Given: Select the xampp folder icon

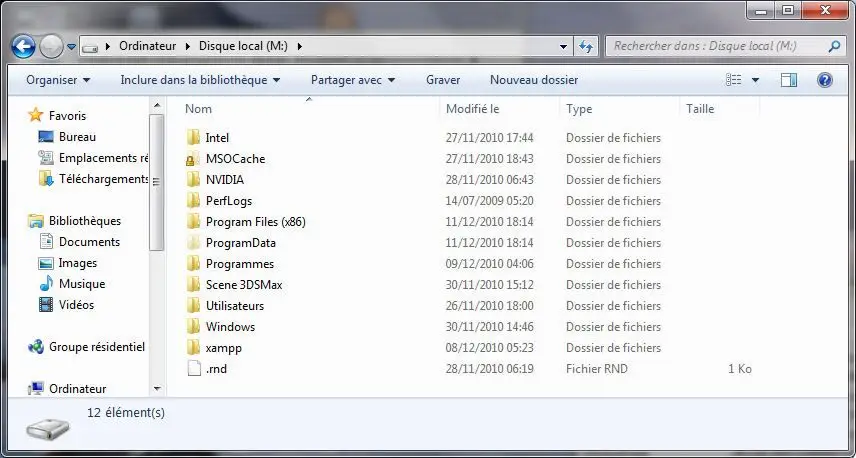Looking at the screenshot, I should click(193, 348).
